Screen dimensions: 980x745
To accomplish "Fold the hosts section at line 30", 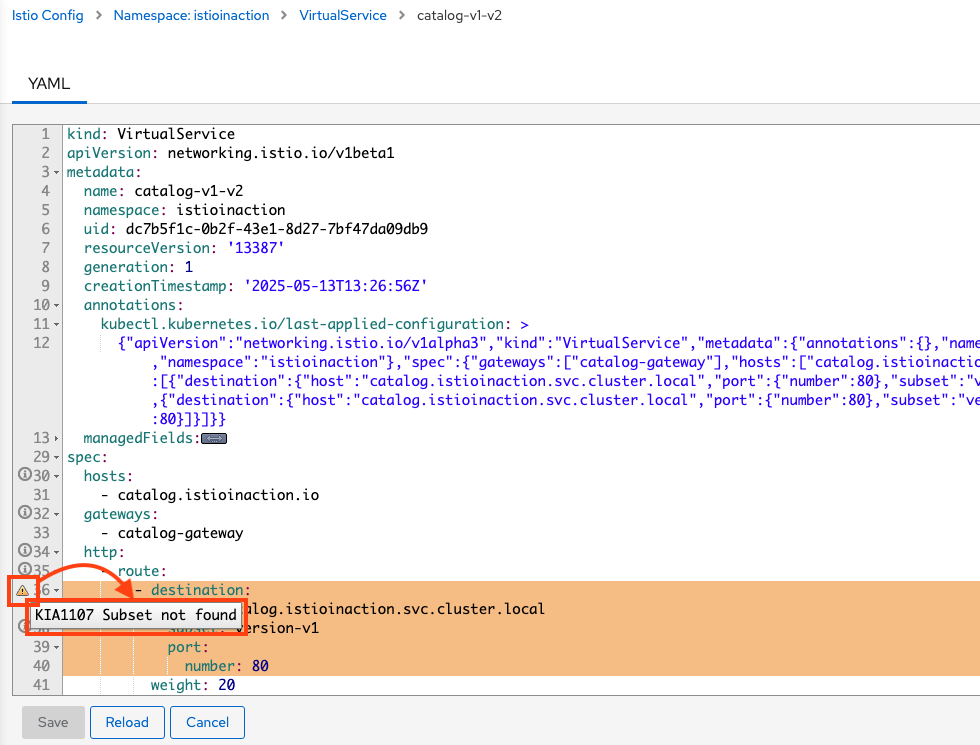I will click(56, 476).
